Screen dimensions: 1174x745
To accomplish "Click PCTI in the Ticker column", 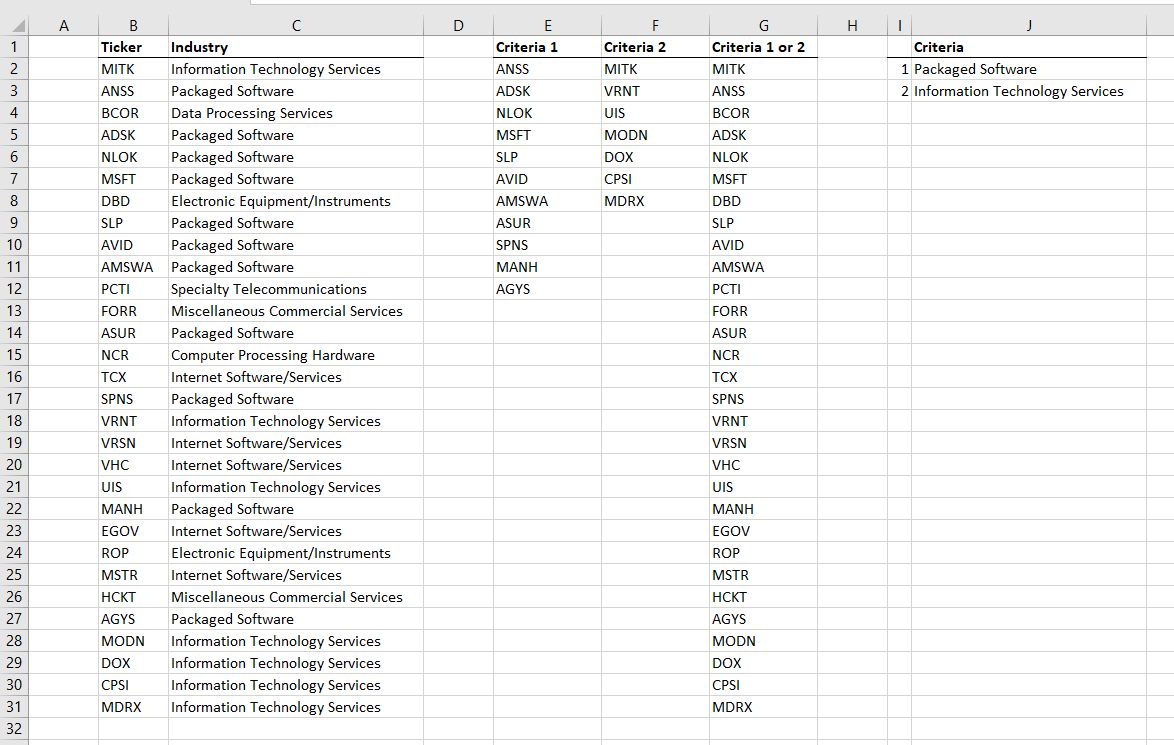I will pos(133,289).
